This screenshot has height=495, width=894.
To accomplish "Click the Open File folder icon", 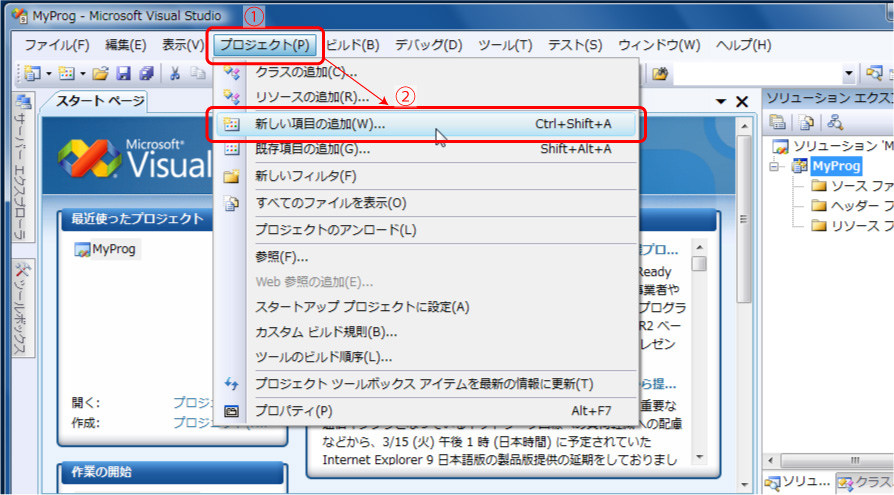I will click(100, 73).
